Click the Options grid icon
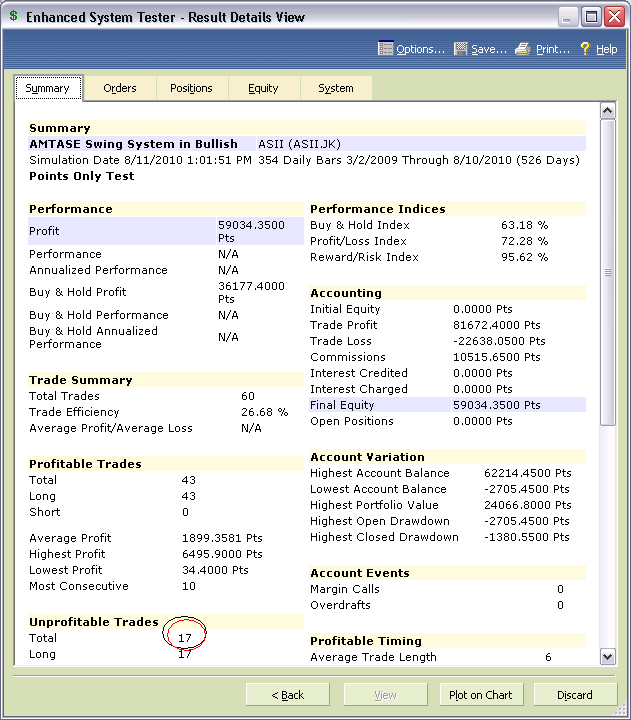Viewport: 631px width, 720px height. click(385, 49)
